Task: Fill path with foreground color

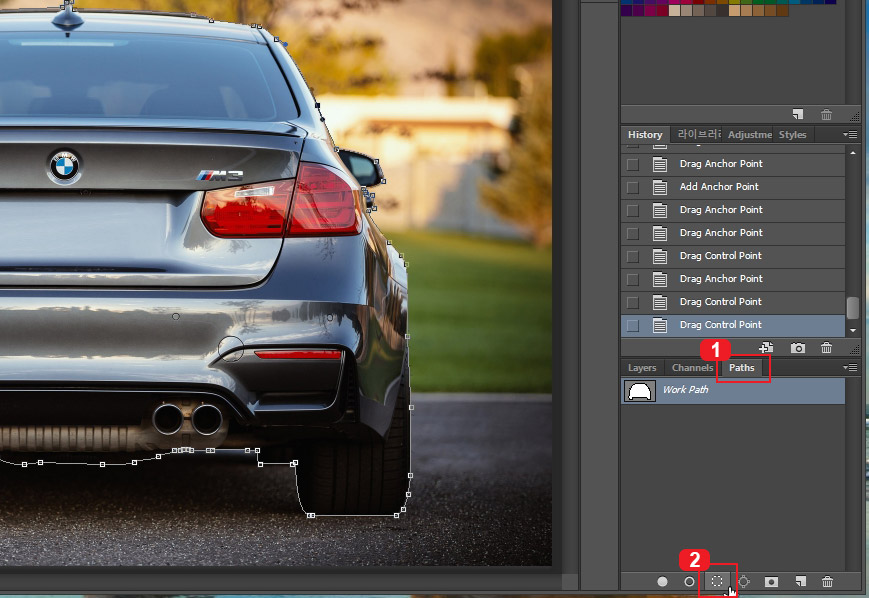Action: tap(662, 581)
